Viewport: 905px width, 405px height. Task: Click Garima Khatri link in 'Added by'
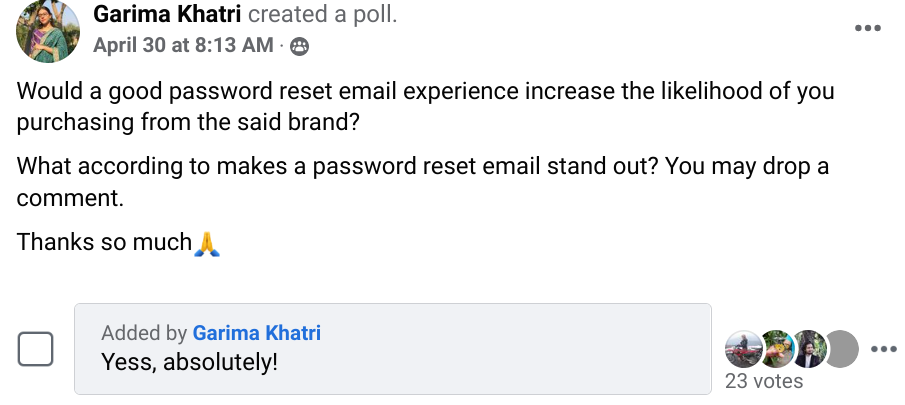(x=256, y=333)
